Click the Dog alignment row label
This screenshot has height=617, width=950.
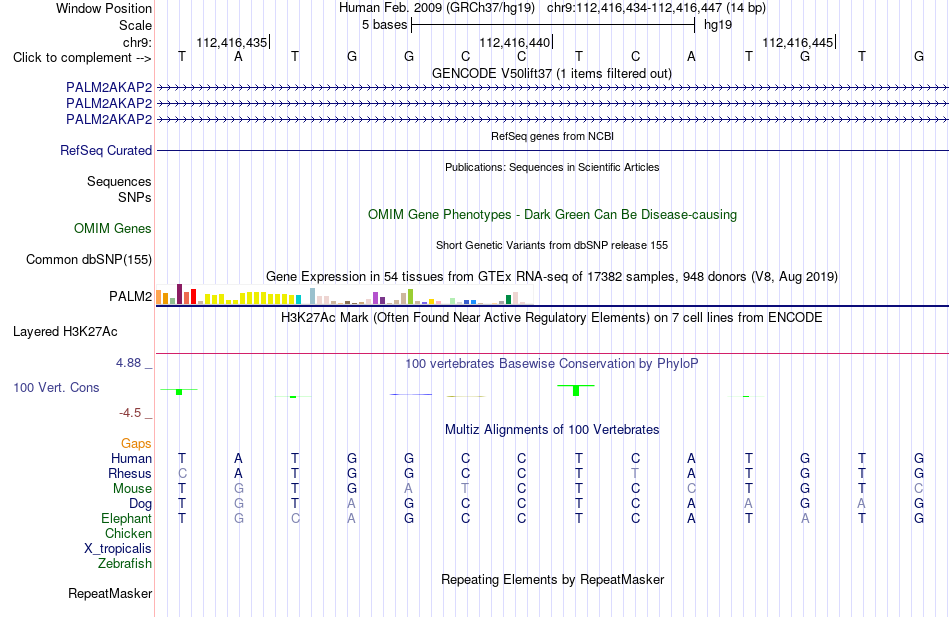(x=140, y=504)
